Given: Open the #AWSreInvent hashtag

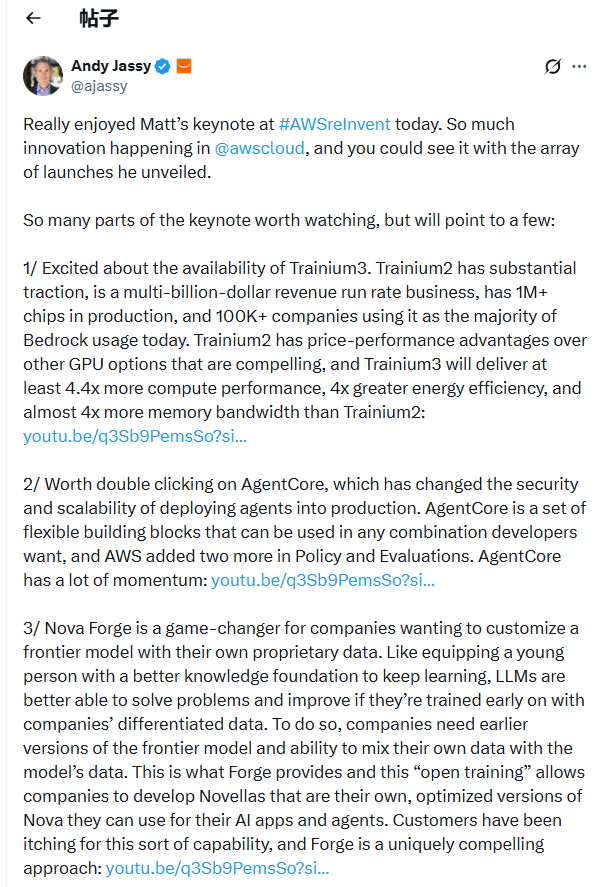Looking at the screenshot, I should pyautogui.click(x=335, y=124).
